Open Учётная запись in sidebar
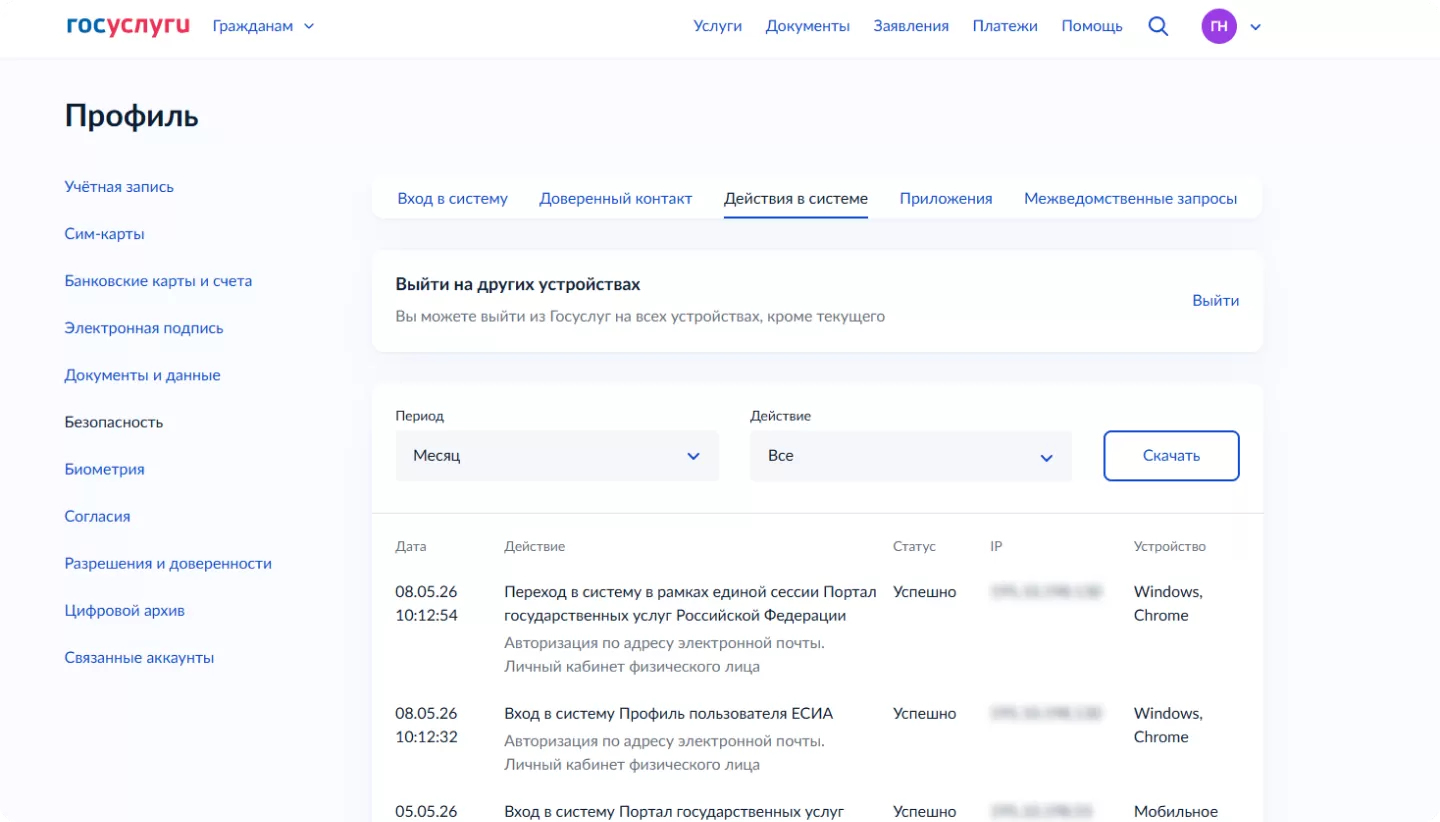Image resolution: width=1440 pixels, height=822 pixels. click(x=119, y=187)
